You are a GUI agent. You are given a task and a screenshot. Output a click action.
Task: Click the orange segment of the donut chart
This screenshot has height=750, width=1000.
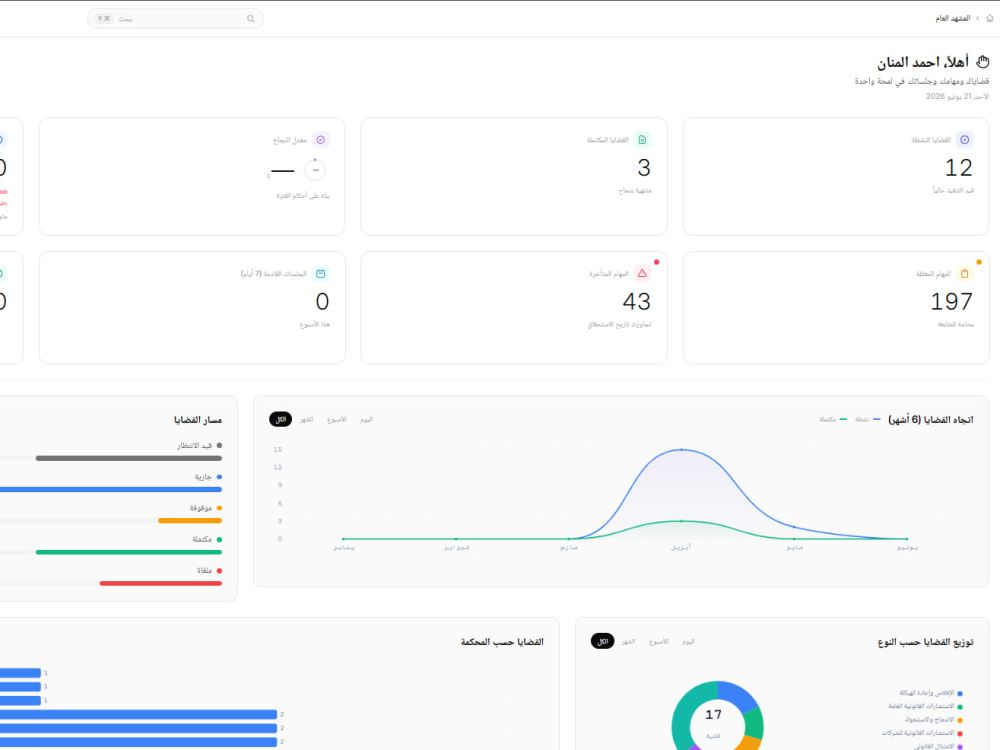[749, 743]
